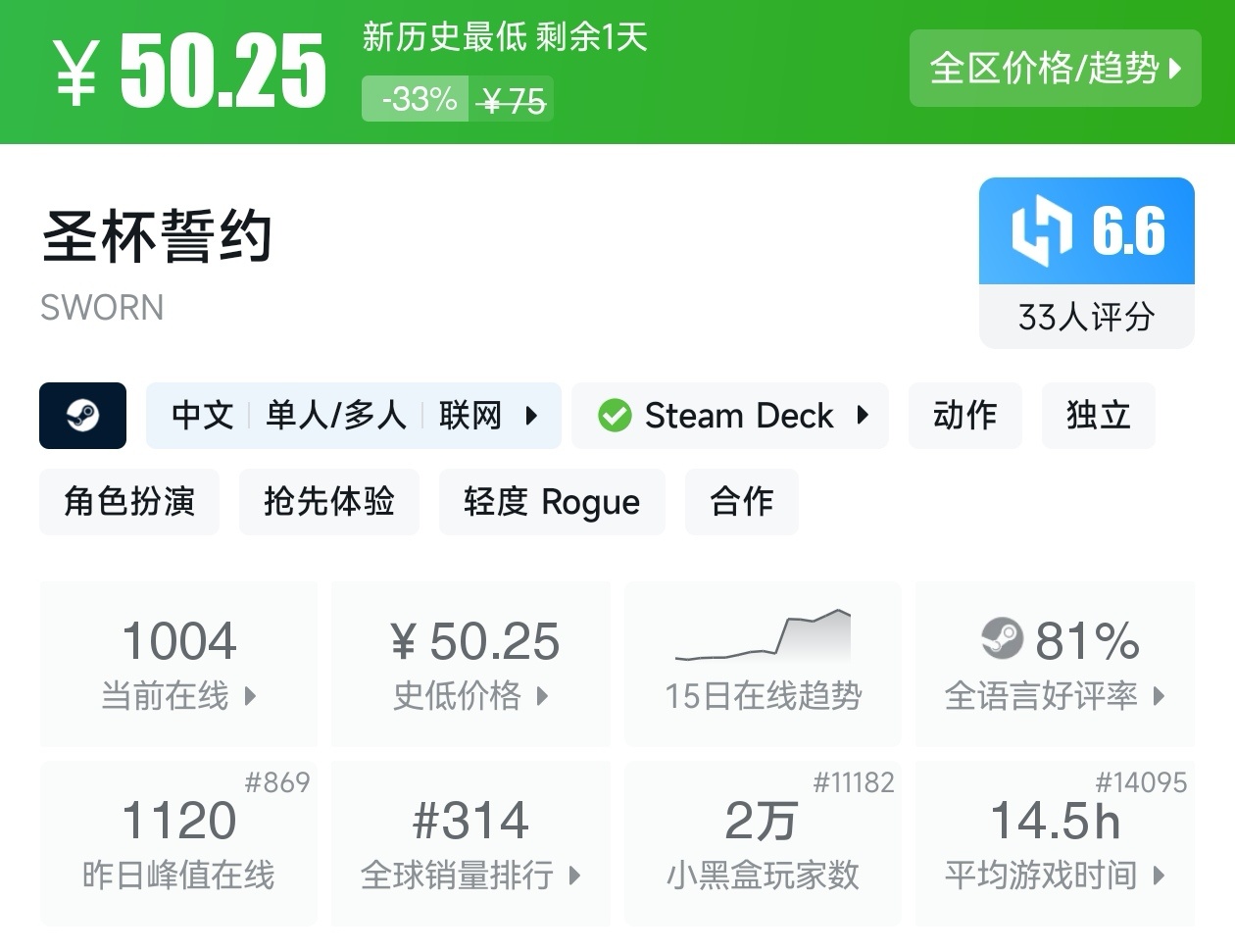Select the 合作 tag
The height and width of the screenshot is (952, 1235).
(741, 502)
